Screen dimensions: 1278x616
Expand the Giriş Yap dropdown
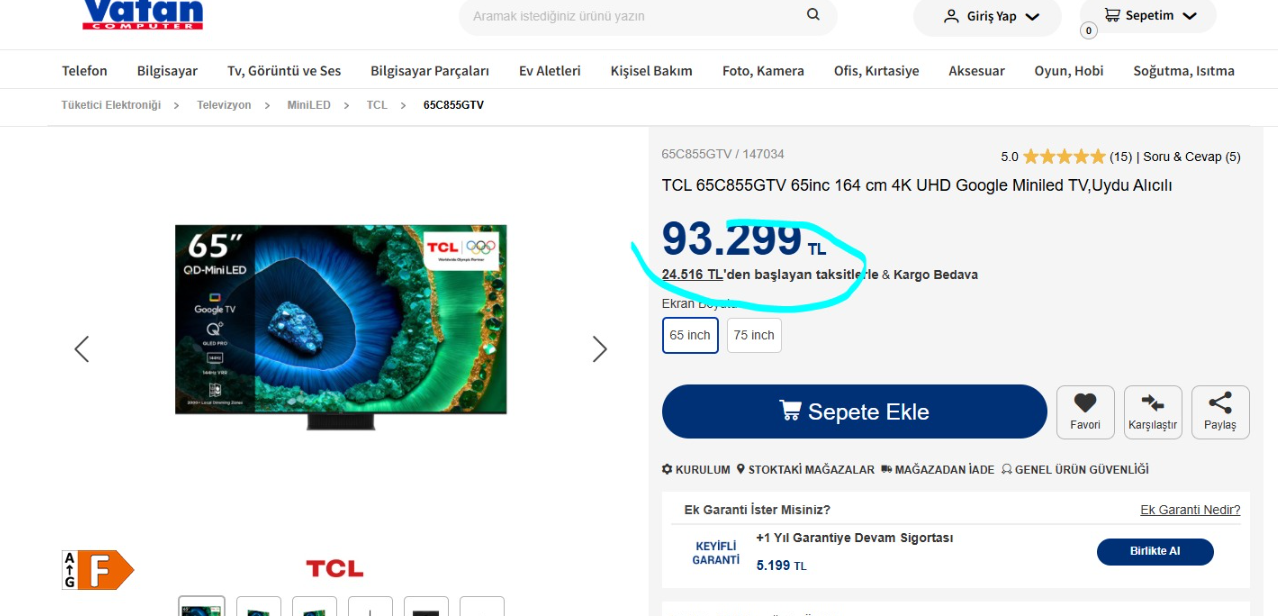pos(987,16)
